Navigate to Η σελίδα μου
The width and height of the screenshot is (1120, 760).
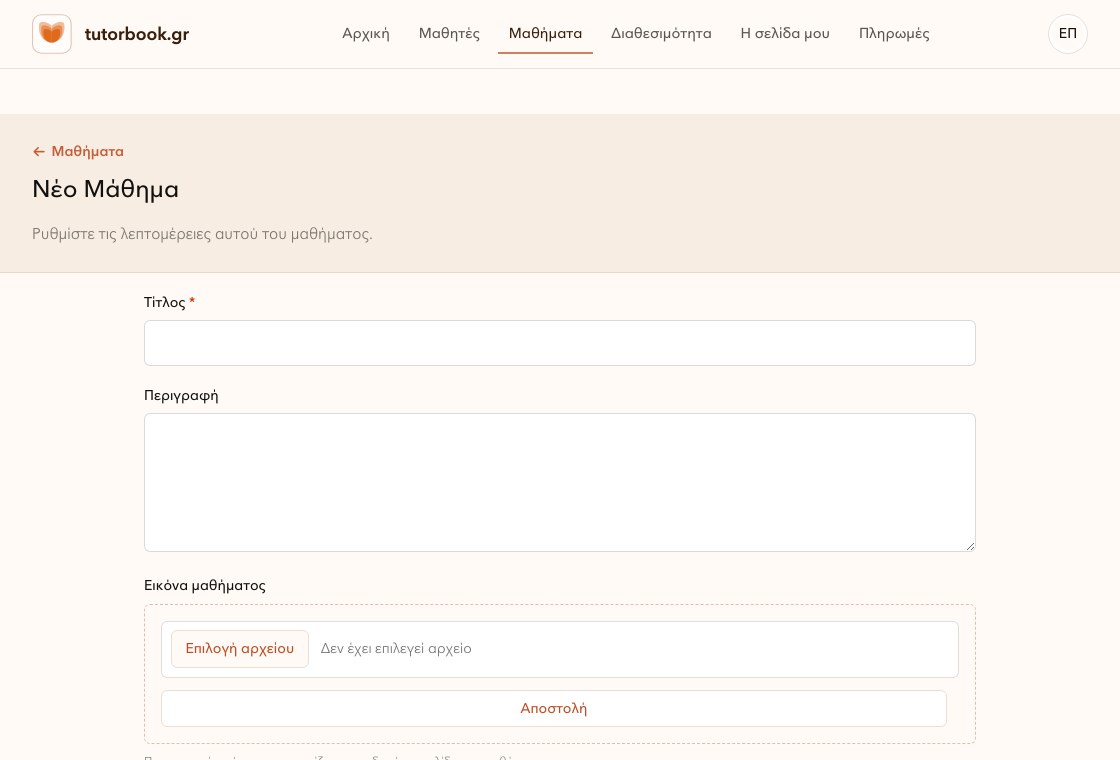[x=785, y=34]
